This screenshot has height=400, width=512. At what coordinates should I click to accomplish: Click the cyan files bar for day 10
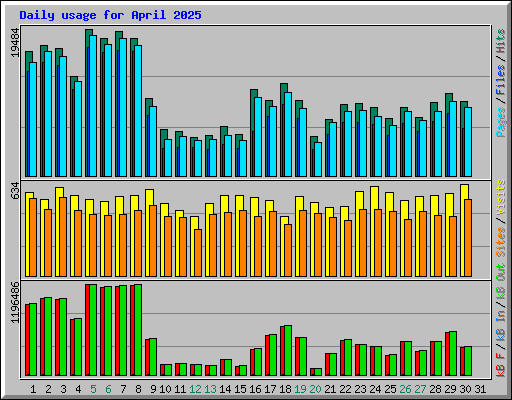(x=168, y=158)
